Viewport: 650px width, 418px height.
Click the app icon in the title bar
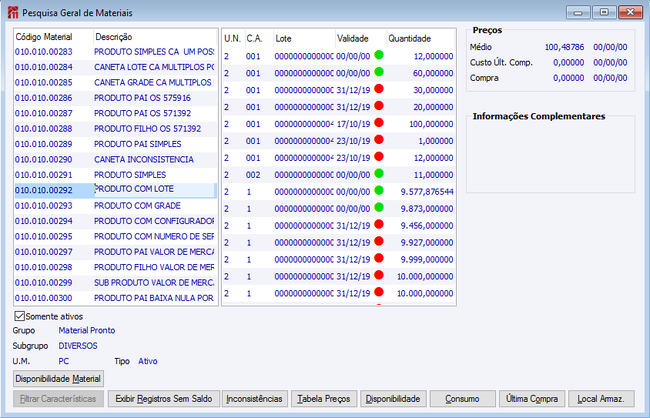[x=12, y=13]
